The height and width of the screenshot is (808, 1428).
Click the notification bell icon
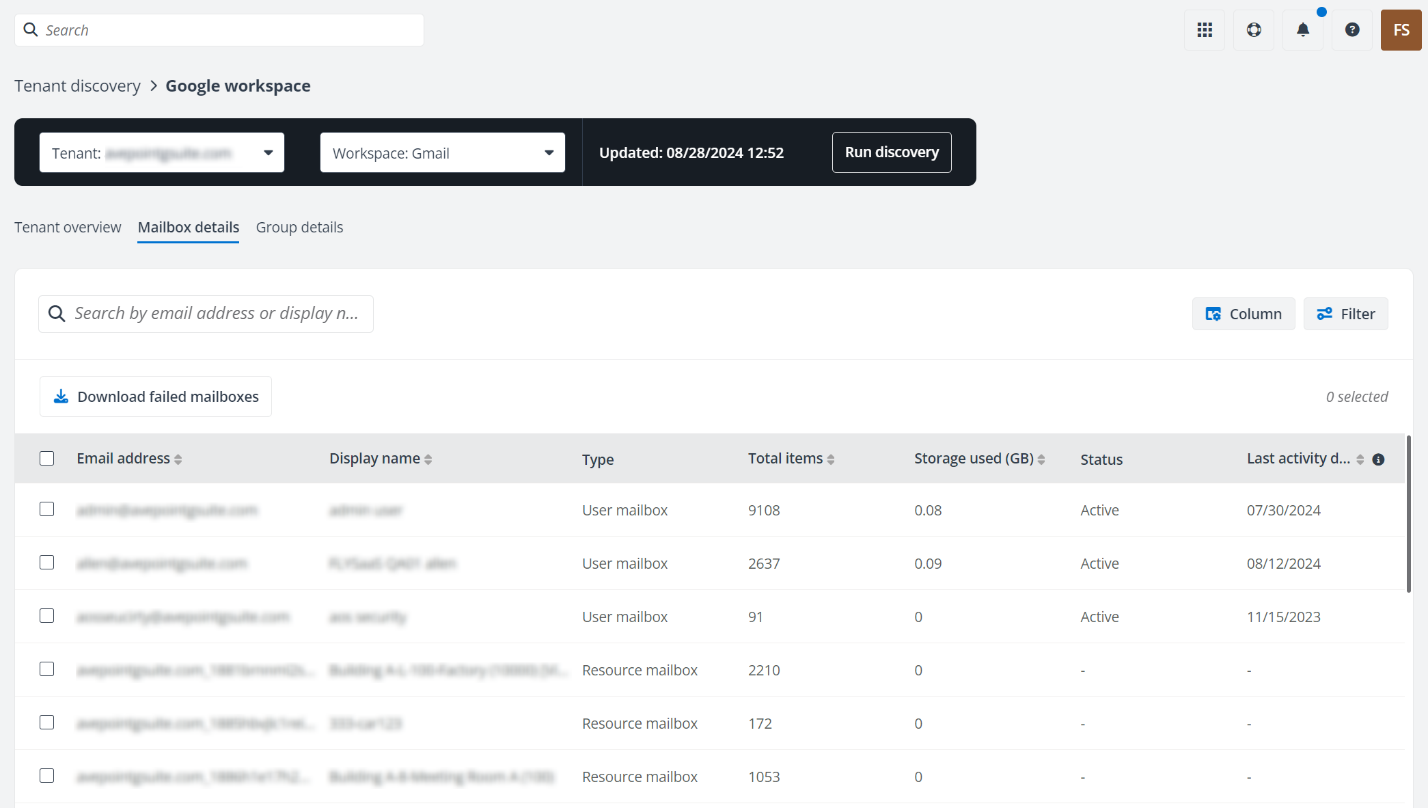click(x=1302, y=30)
